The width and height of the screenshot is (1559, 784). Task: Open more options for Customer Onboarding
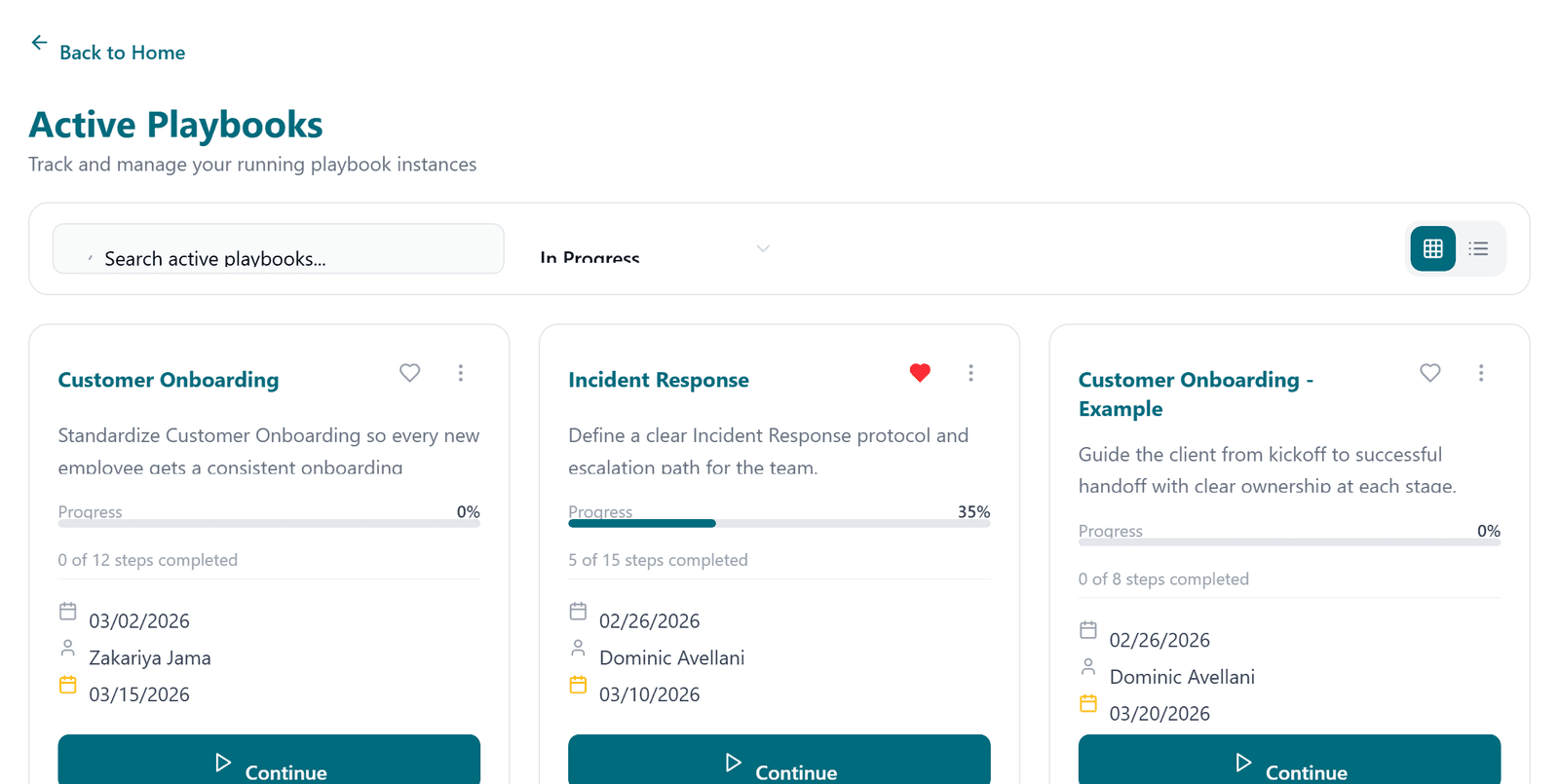coord(461,373)
